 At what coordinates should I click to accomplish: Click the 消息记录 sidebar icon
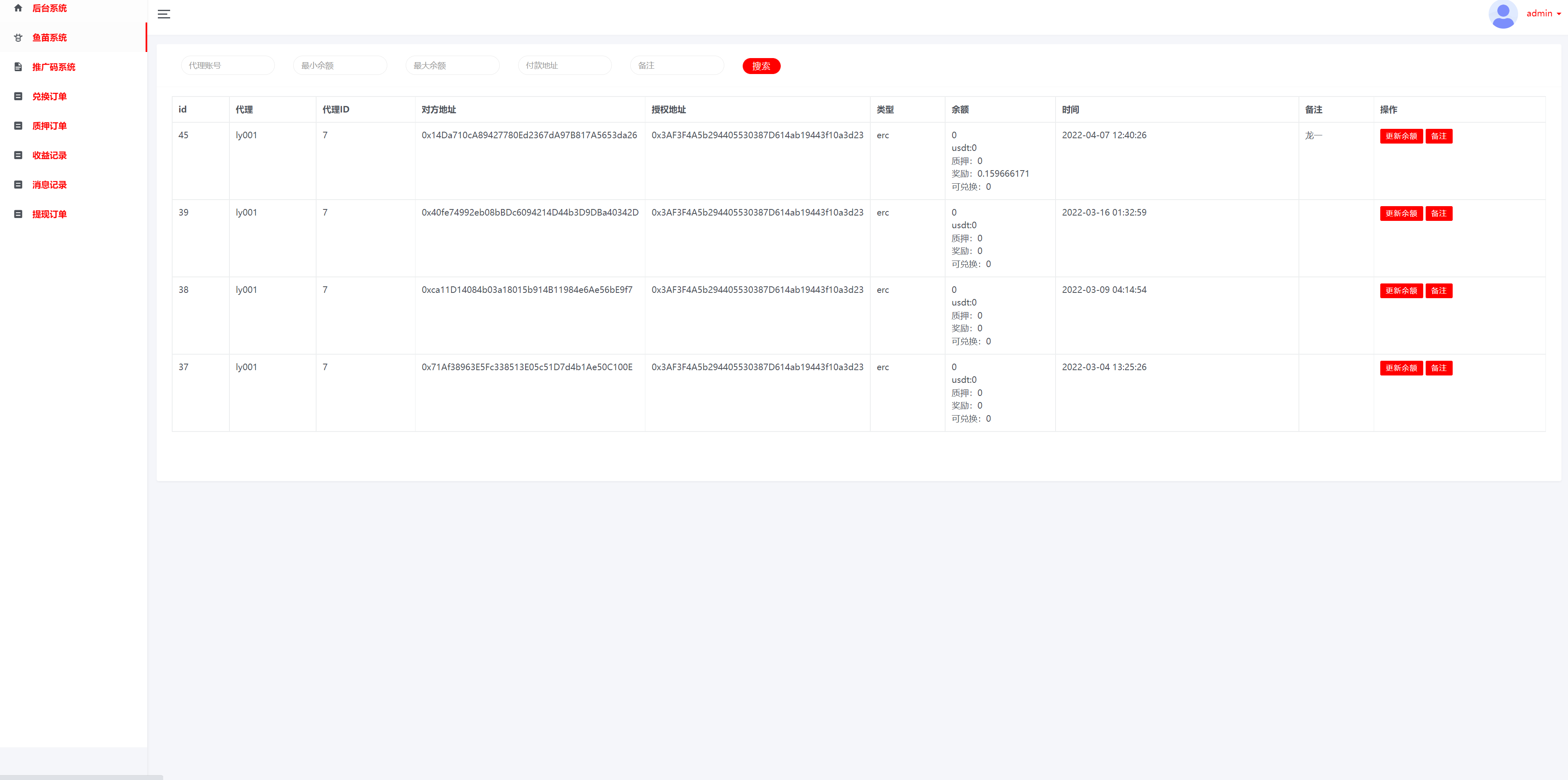[18, 184]
